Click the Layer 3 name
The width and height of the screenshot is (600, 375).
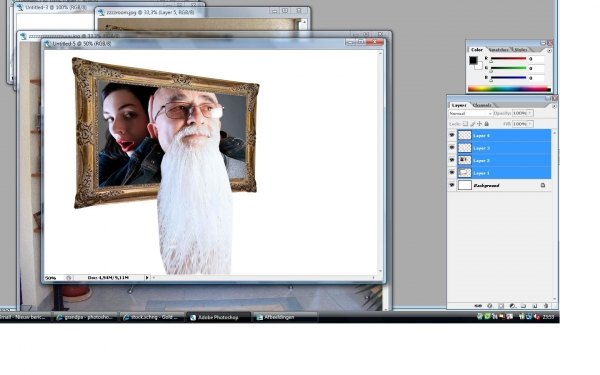(x=481, y=148)
